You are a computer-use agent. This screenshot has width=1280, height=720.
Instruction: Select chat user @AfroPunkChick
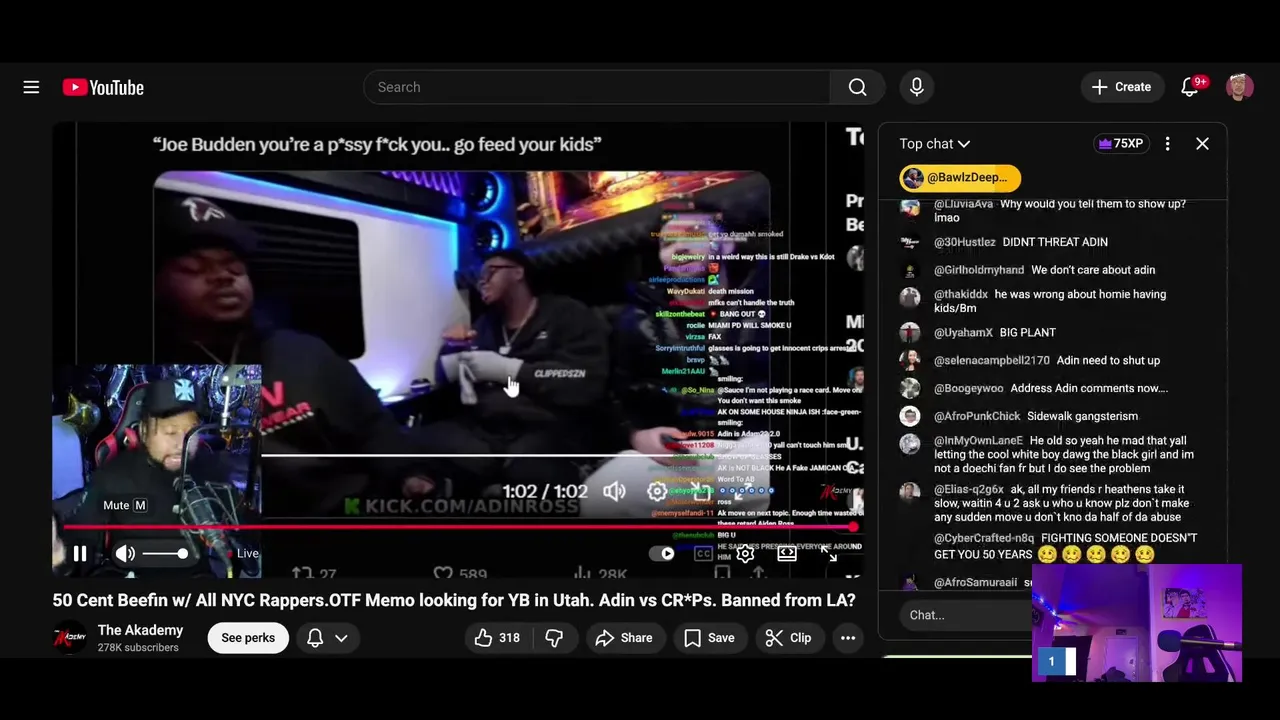977,417
